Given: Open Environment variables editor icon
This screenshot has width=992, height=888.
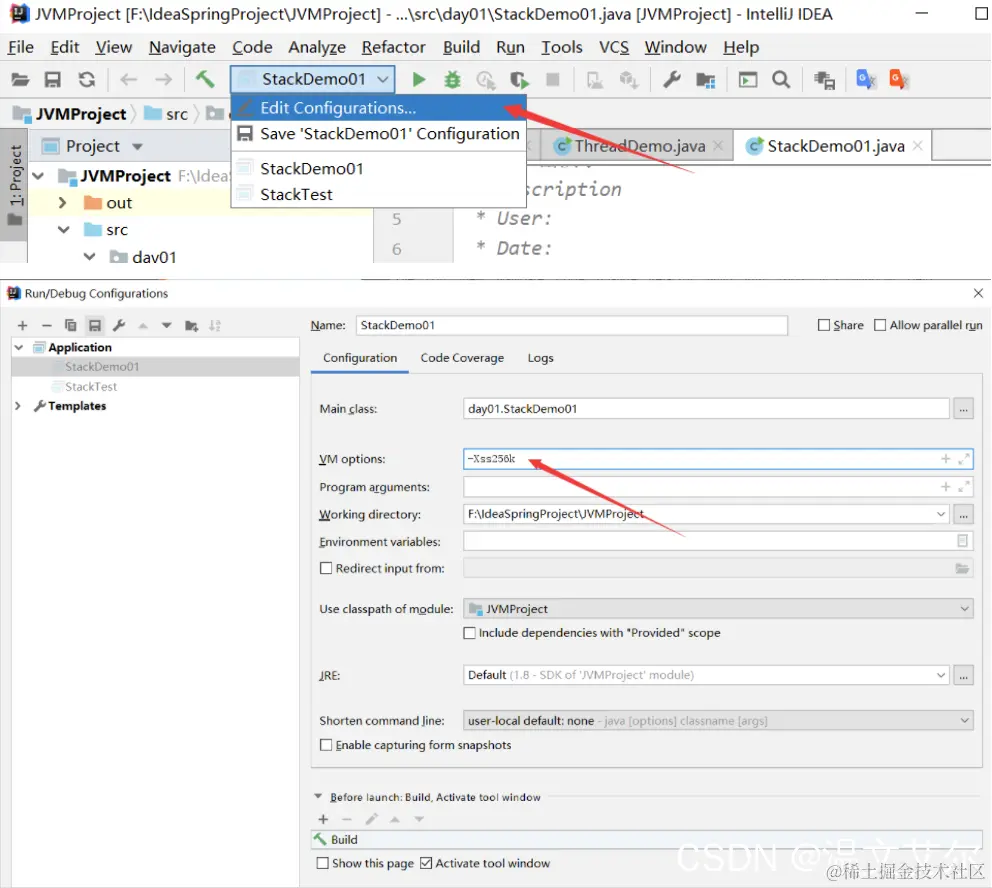Looking at the screenshot, I should [962, 541].
